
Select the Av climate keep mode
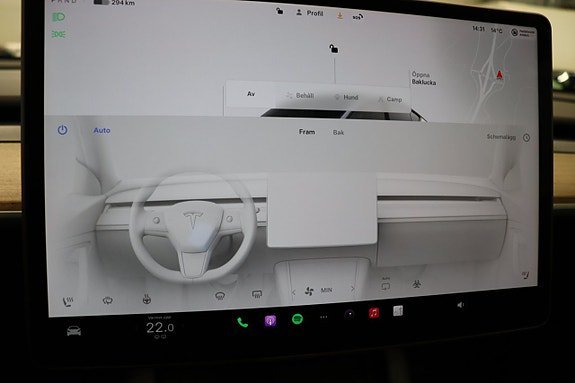(x=251, y=94)
